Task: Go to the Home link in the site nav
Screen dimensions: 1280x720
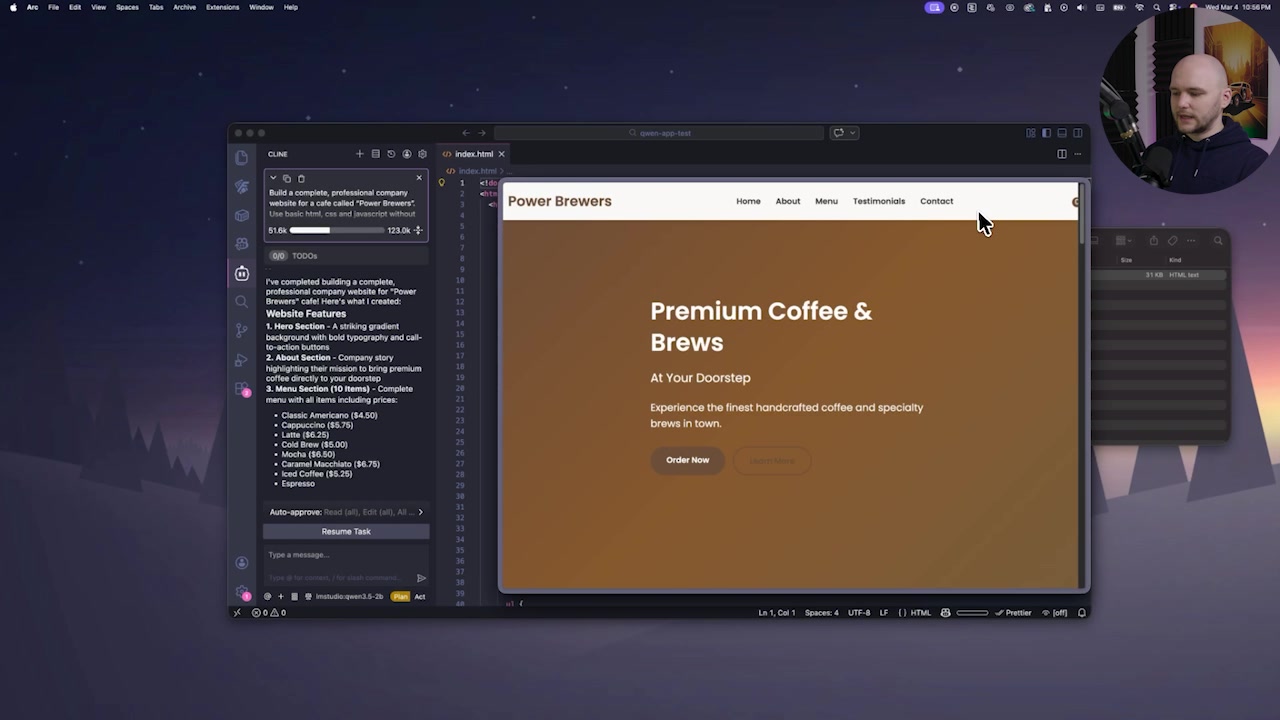Action: (x=748, y=201)
